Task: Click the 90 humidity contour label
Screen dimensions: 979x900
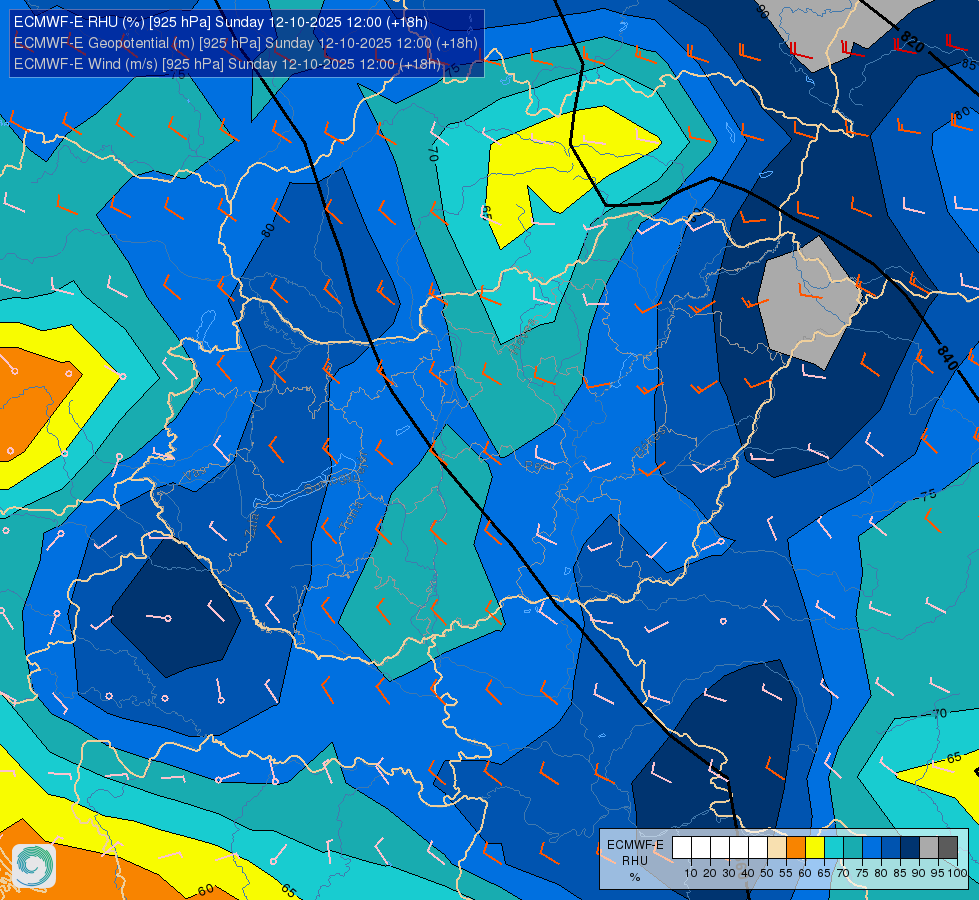Action: (762, 10)
